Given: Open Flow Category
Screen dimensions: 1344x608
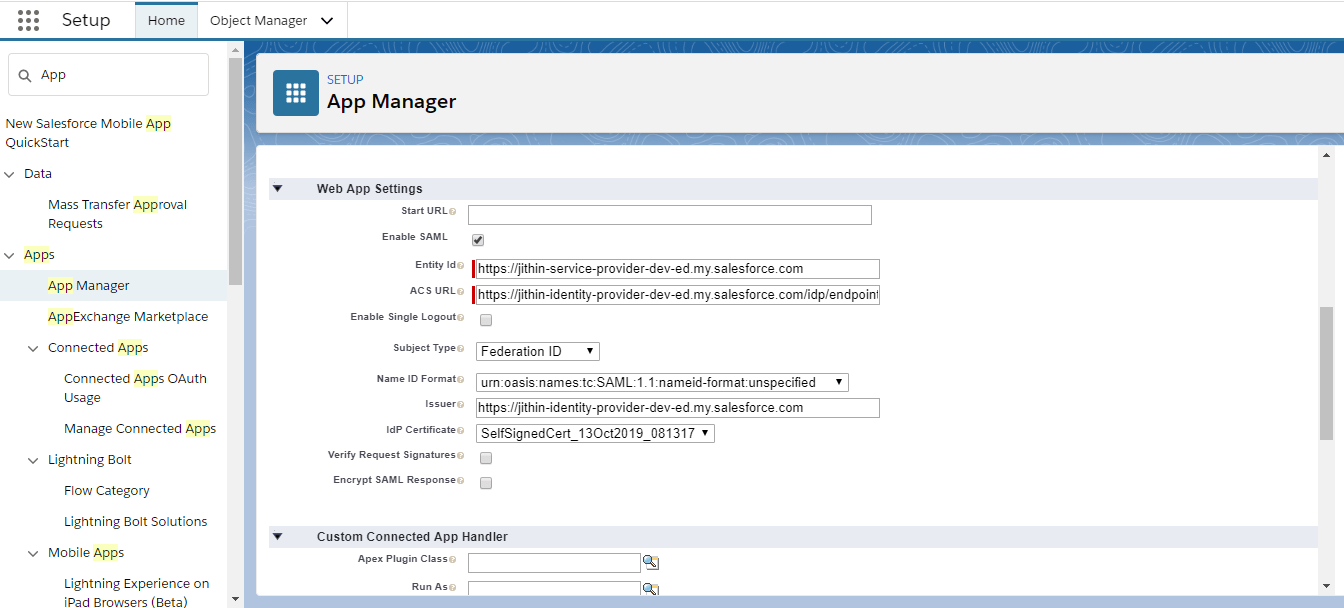Looking at the screenshot, I should click(107, 490).
